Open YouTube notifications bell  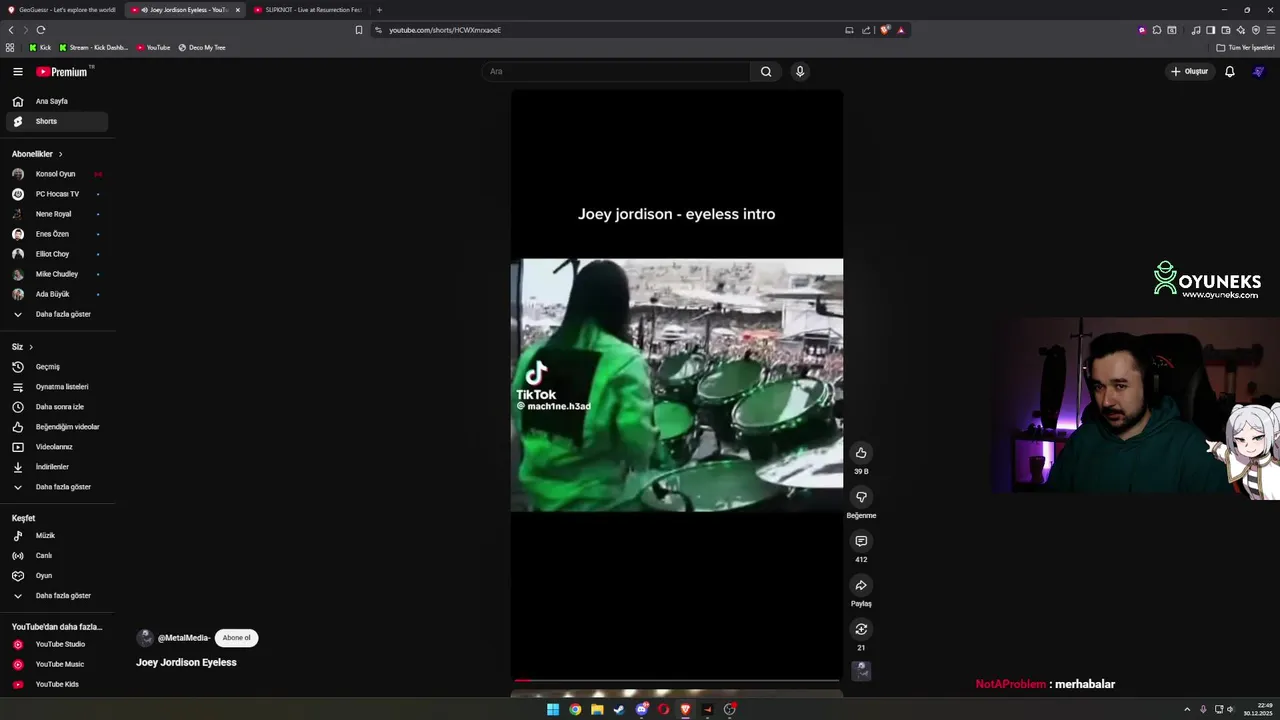coord(1230,72)
